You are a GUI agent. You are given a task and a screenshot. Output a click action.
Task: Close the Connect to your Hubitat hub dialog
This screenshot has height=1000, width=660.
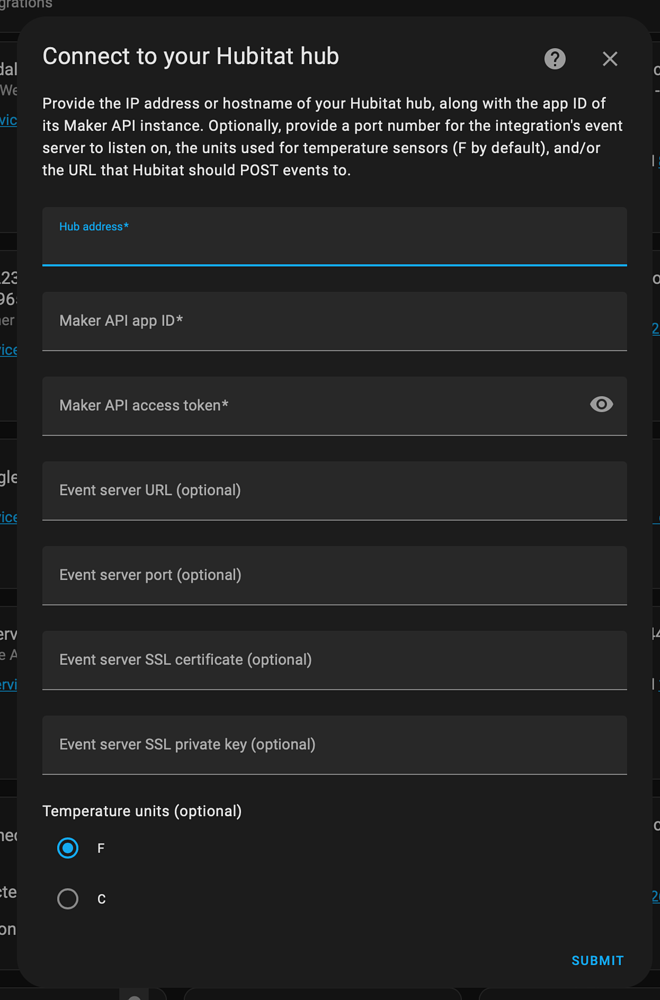[610, 58]
